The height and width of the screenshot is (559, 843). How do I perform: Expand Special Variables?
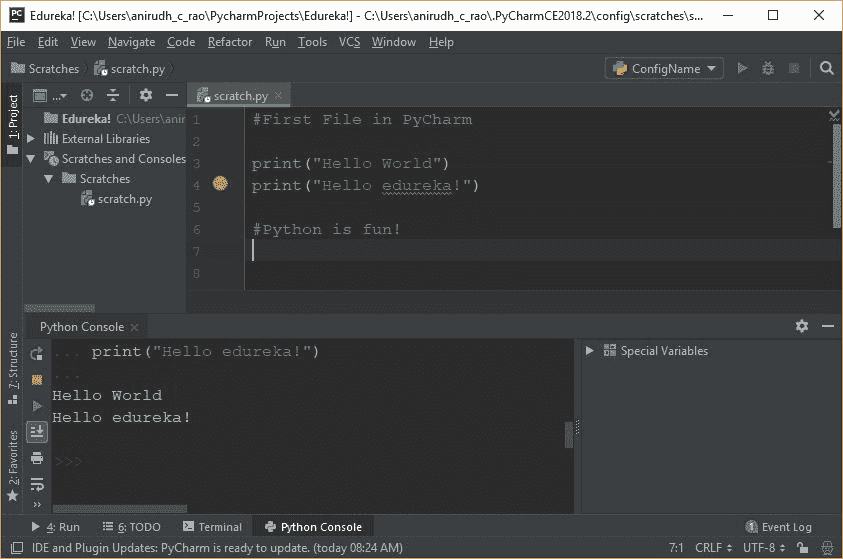590,350
